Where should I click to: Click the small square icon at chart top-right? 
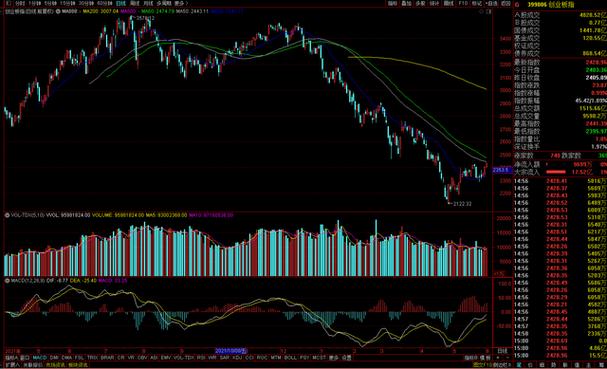489,12
